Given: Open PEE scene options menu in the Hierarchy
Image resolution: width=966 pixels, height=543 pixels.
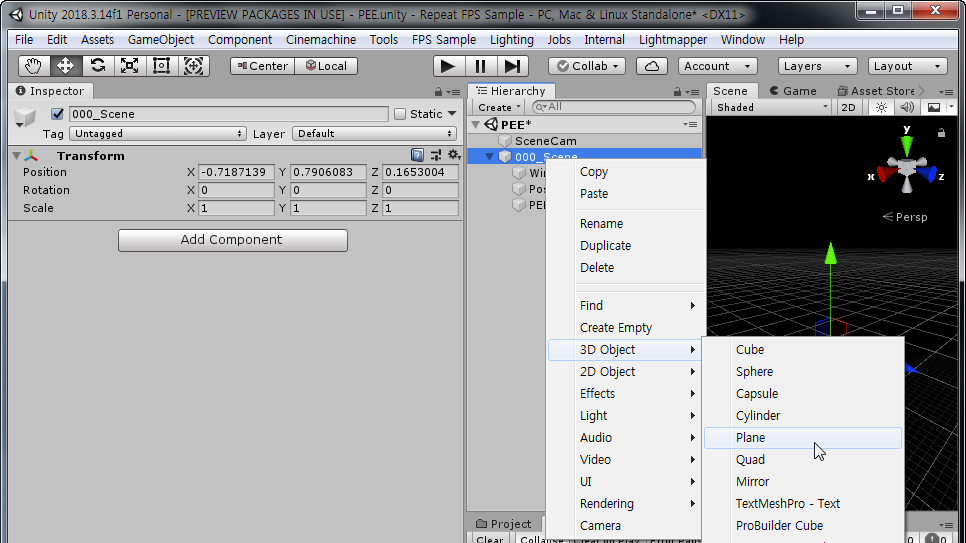Looking at the screenshot, I should [x=690, y=125].
